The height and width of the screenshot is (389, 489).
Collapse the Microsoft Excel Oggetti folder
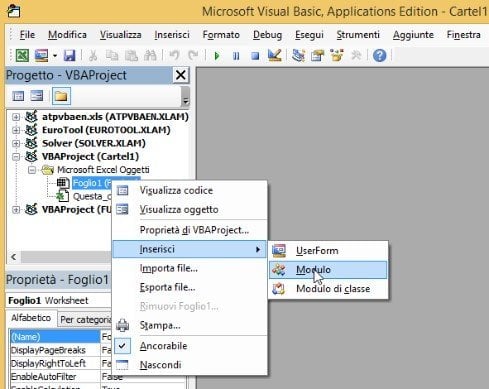[x=32, y=170]
